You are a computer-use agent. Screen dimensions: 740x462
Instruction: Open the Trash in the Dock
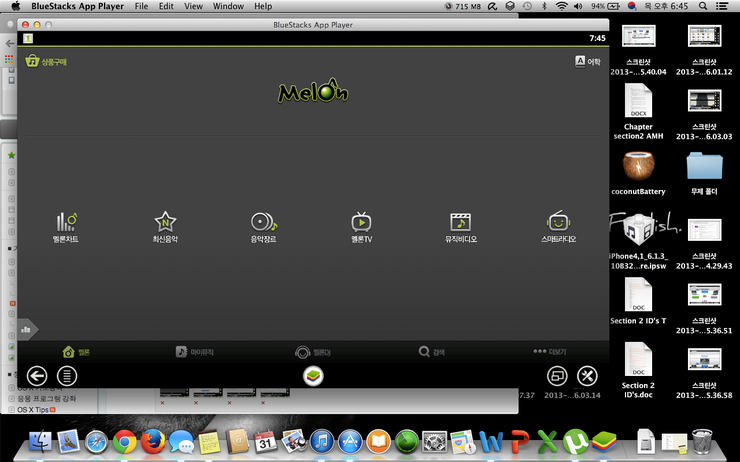coord(702,441)
